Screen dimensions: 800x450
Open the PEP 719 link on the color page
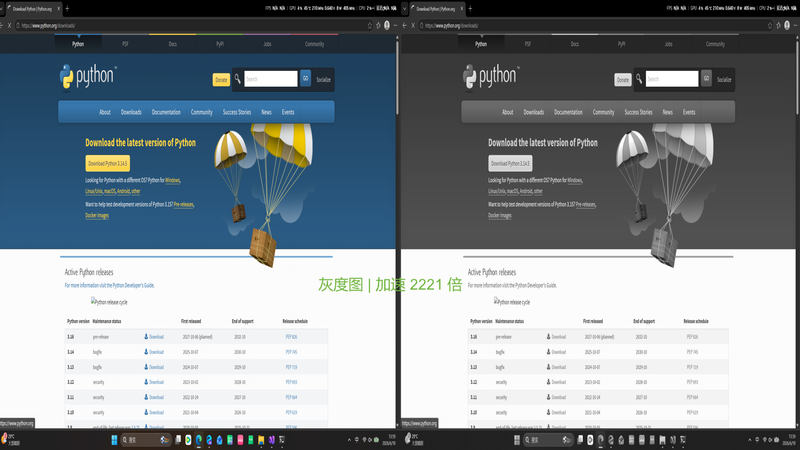(x=291, y=367)
